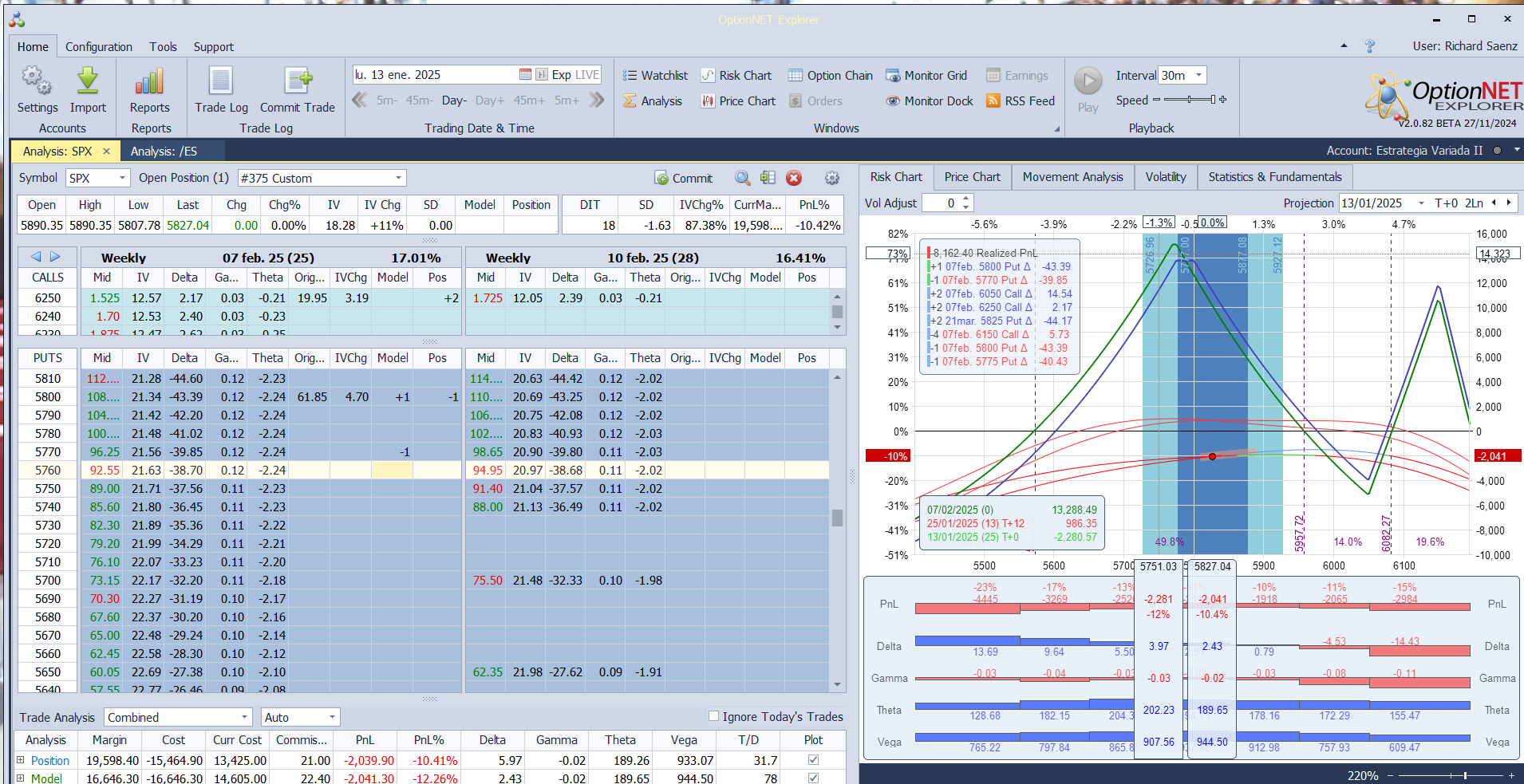The height and width of the screenshot is (784, 1524).
Task: Step forward 5 minutes with 5m+
Action: [567, 100]
